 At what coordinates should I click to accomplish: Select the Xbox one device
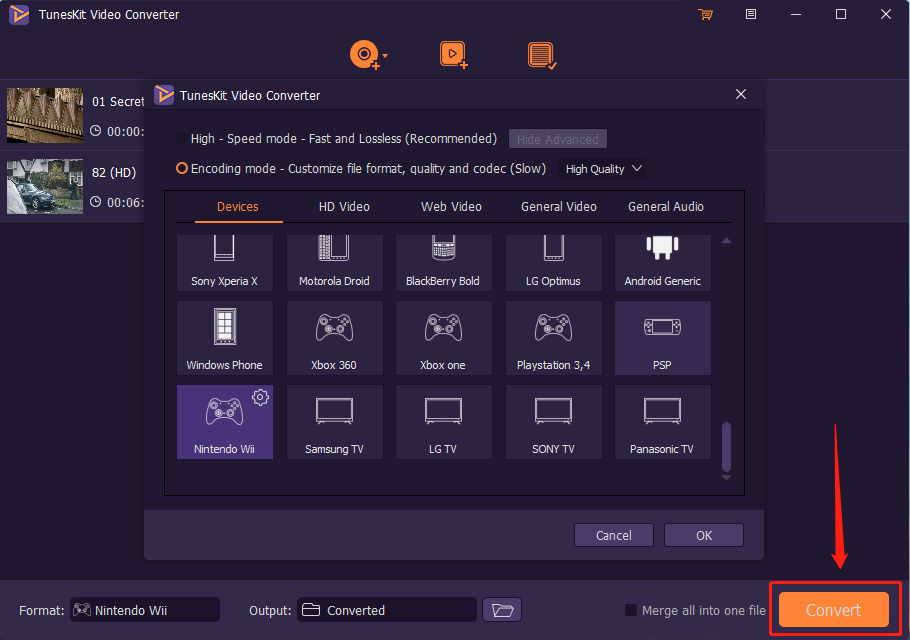(x=443, y=338)
